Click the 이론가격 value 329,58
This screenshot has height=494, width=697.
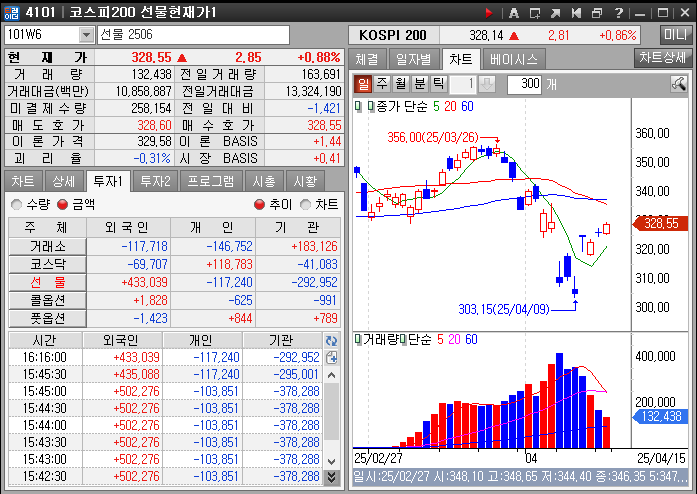tap(154, 142)
